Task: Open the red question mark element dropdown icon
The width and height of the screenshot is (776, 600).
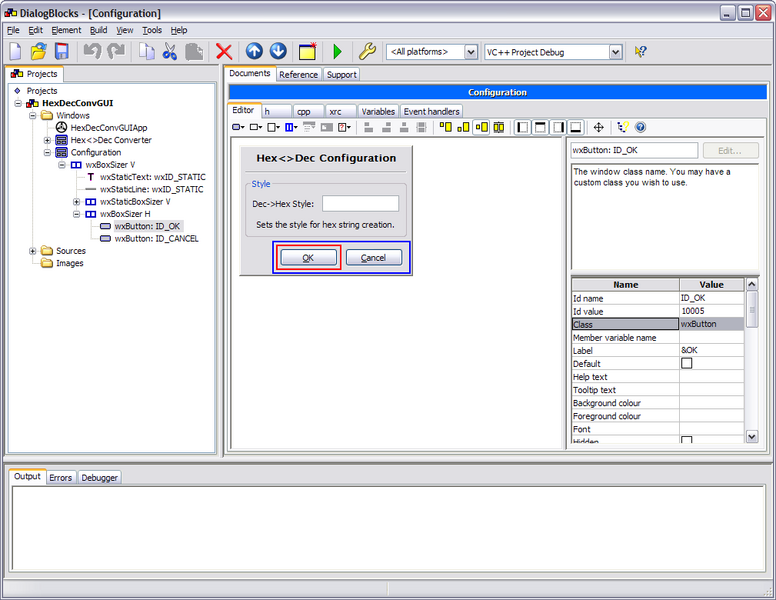Action: click(x=344, y=127)
